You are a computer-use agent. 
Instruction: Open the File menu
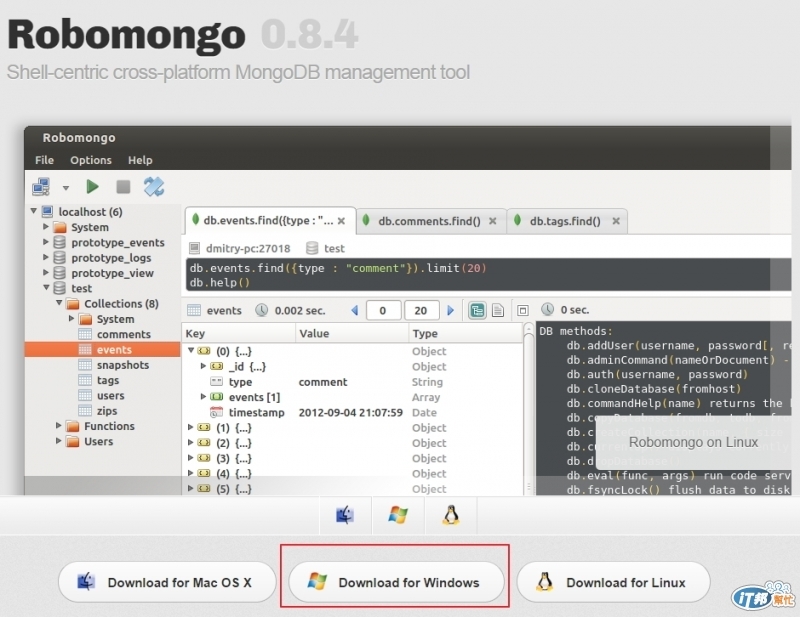(x=44, y=160)
